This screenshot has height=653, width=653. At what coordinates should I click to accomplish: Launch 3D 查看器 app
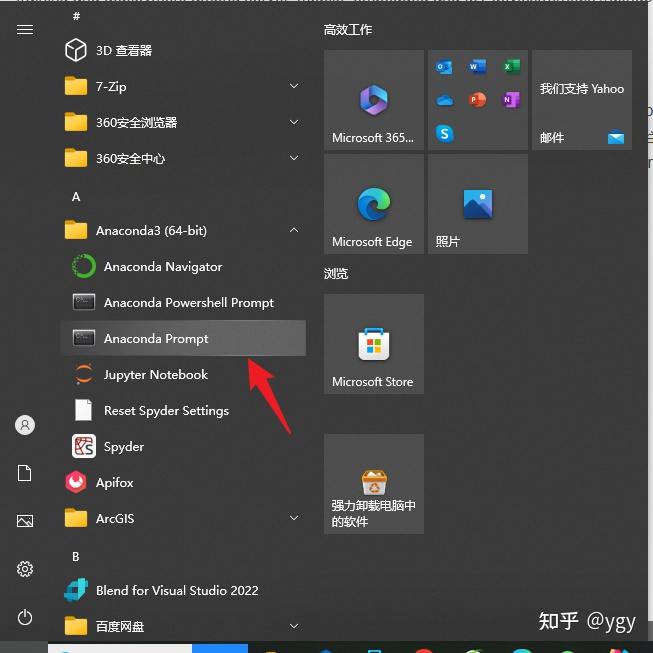pyautogui.click(x=183, y=50)
